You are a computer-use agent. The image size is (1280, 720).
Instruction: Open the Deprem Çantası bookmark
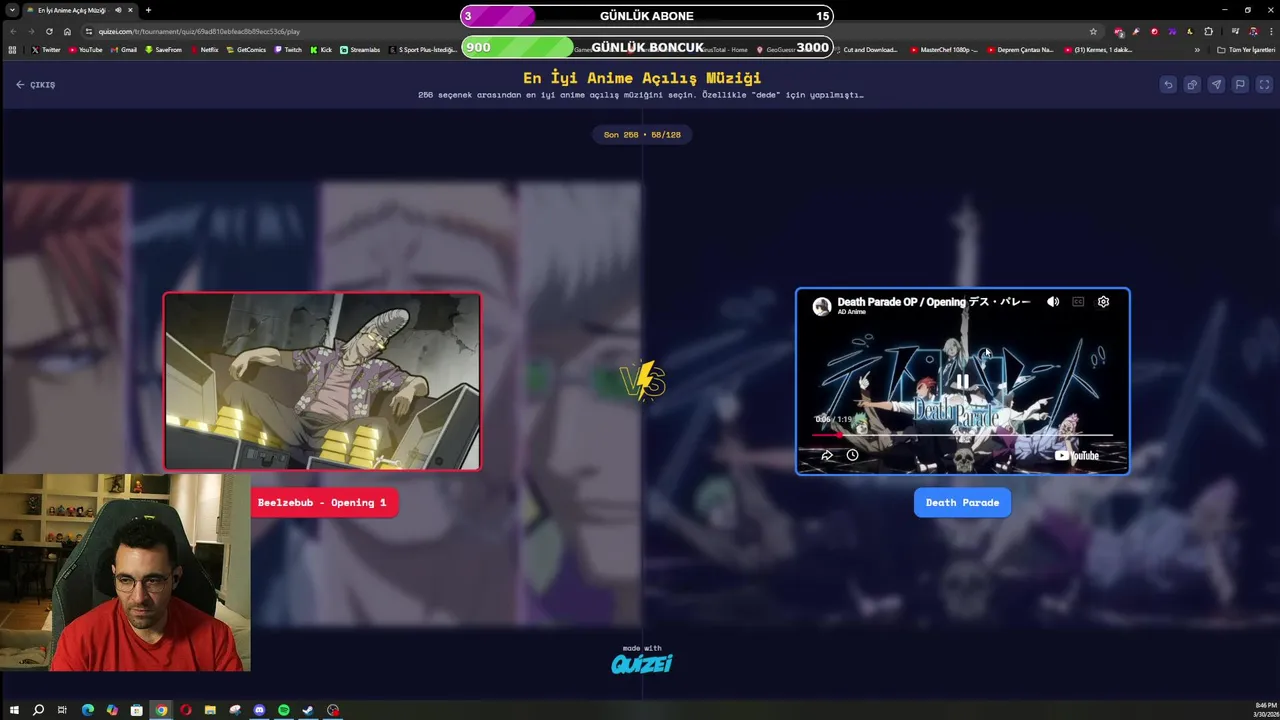point(1020,49)
